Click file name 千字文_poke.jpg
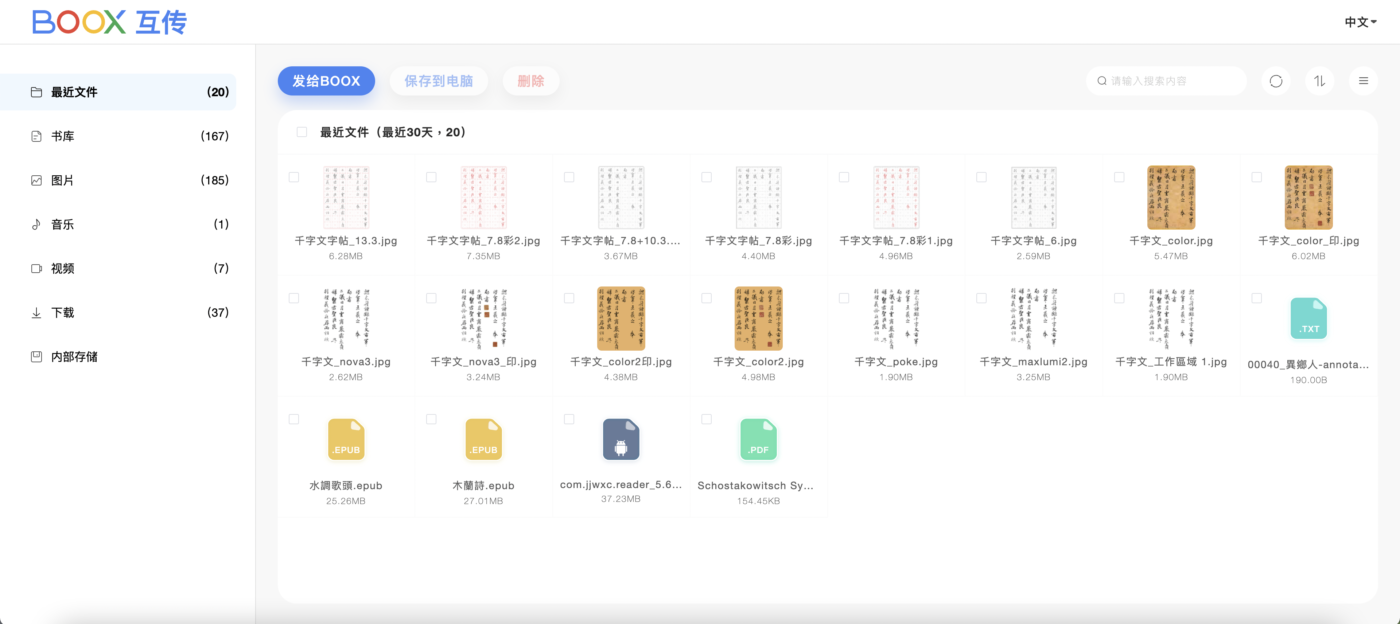 [x=896, y=362]
